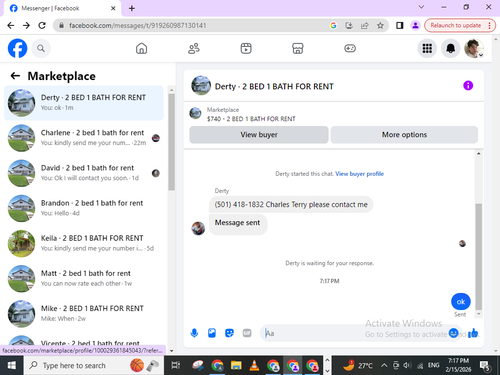The height and width of the screenshot is (375, 500).
Task: Open the Windows Start menu
Action: (x=12, y=366)
